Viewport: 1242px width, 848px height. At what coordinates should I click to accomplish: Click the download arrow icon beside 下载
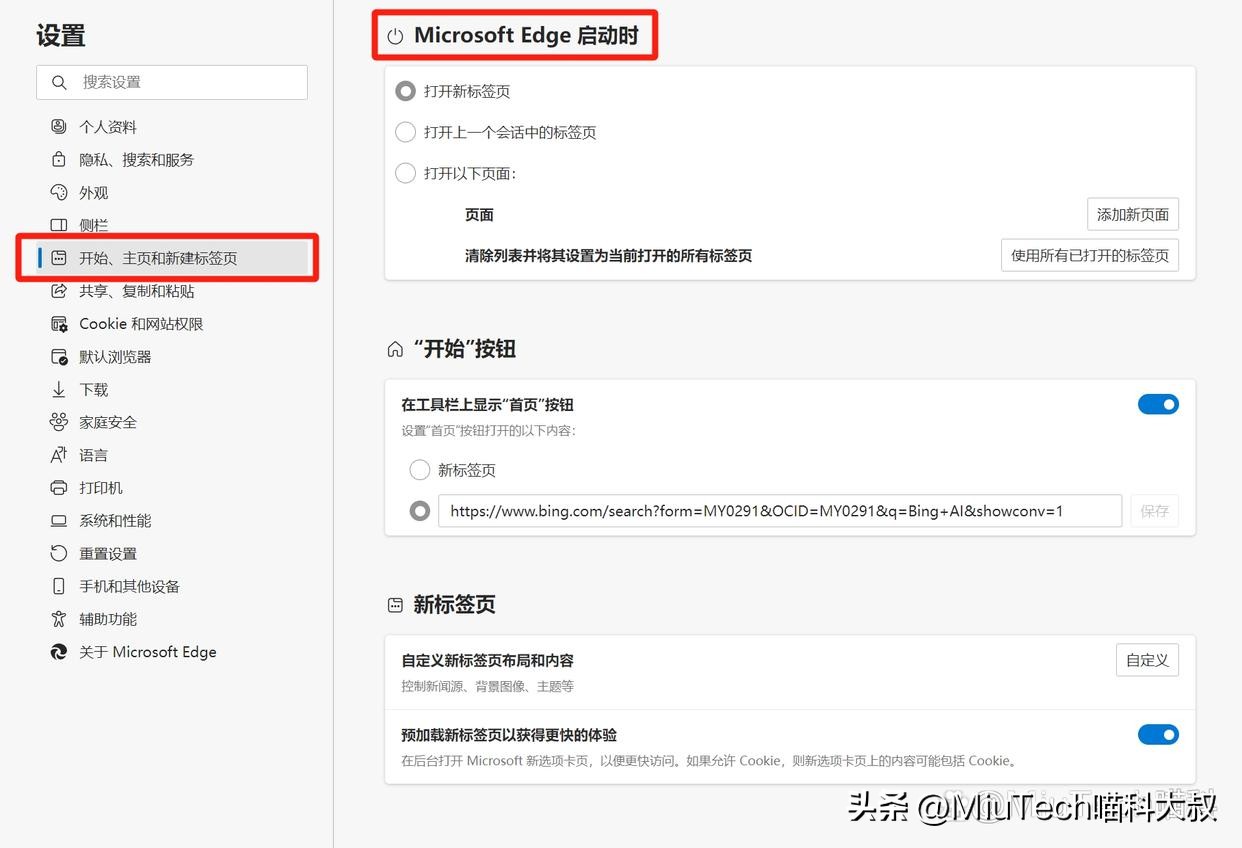[59, 390]
